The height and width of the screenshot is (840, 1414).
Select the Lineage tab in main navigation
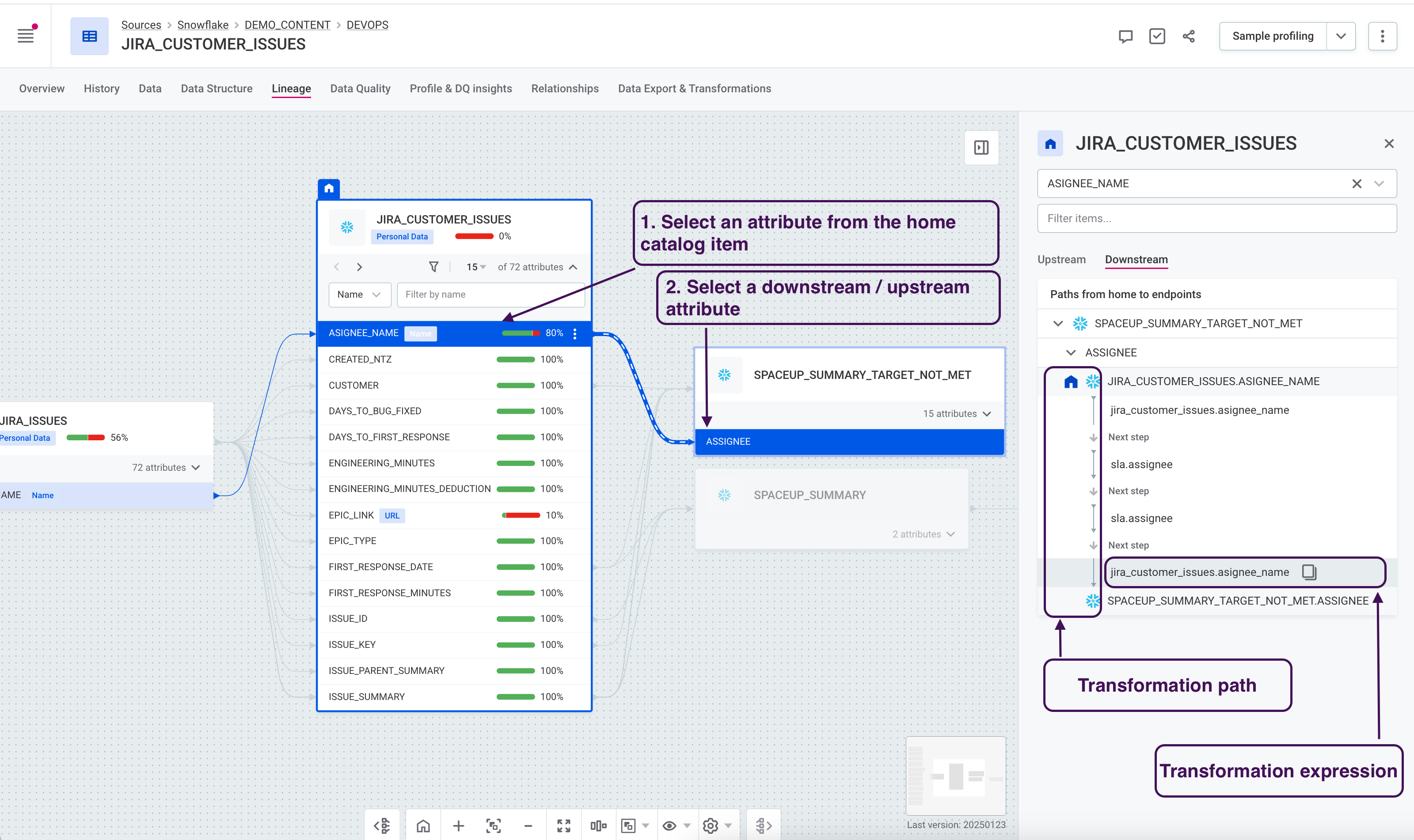291,88
